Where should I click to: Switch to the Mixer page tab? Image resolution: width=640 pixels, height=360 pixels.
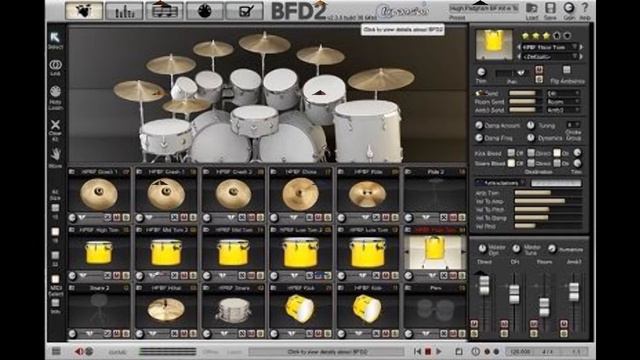click(x=124, y=10)
